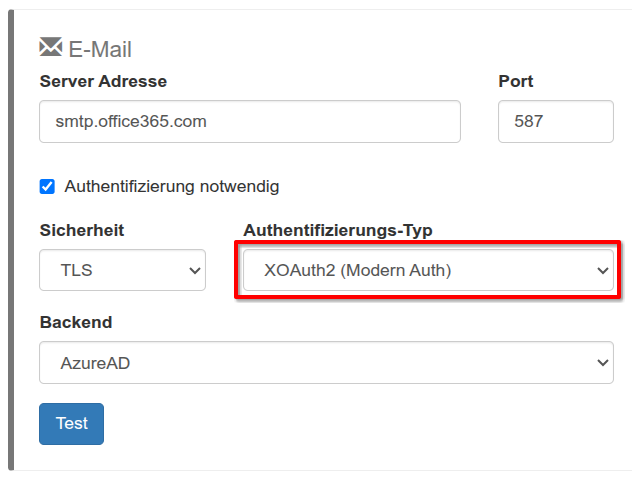This screenshot has width=632, height=479.
Task: Click the Sicherheit label
Action: 82,231
